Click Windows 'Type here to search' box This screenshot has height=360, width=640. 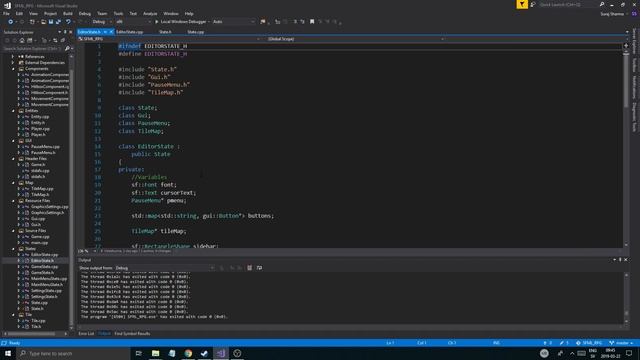(x=73, y=353)
